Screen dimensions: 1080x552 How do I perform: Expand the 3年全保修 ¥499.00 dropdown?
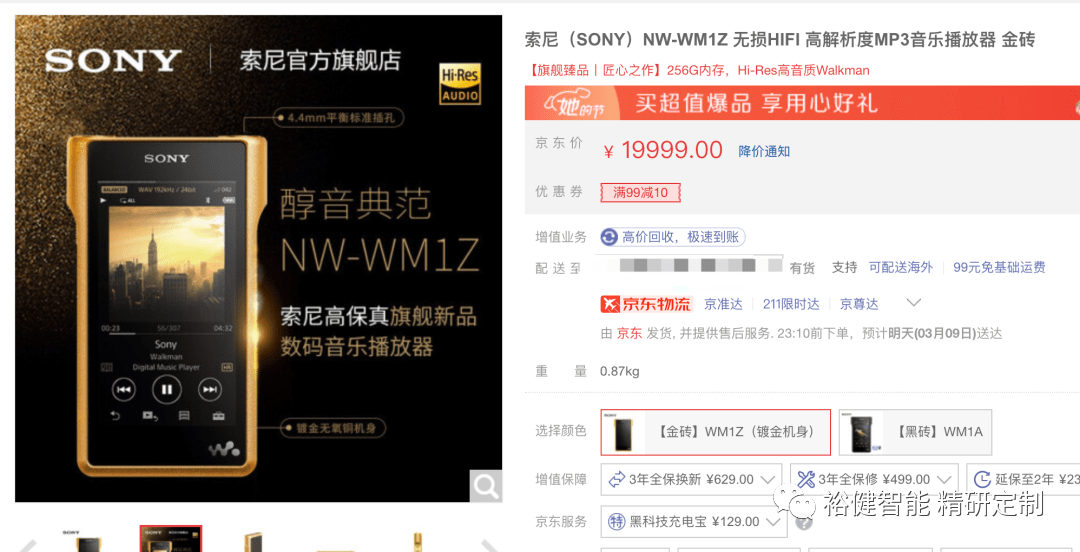pyautogui.click(x=874, y=480)
